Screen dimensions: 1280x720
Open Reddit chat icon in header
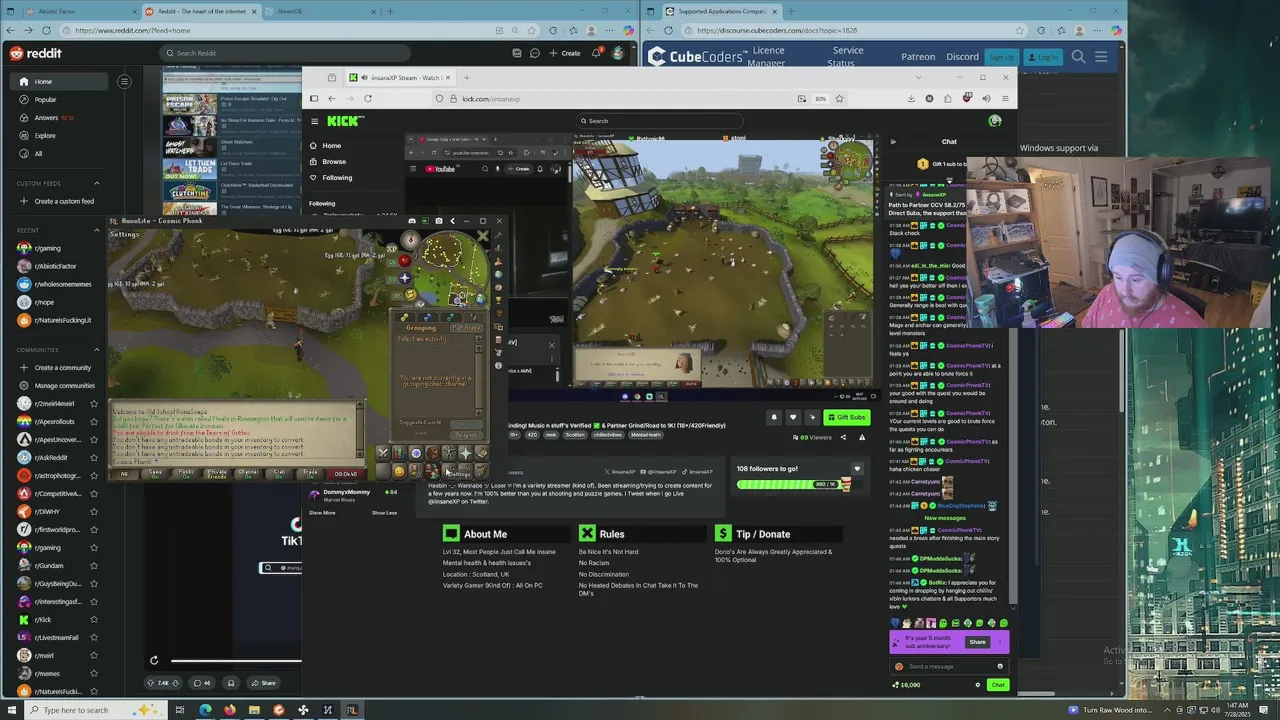(535, 53)
